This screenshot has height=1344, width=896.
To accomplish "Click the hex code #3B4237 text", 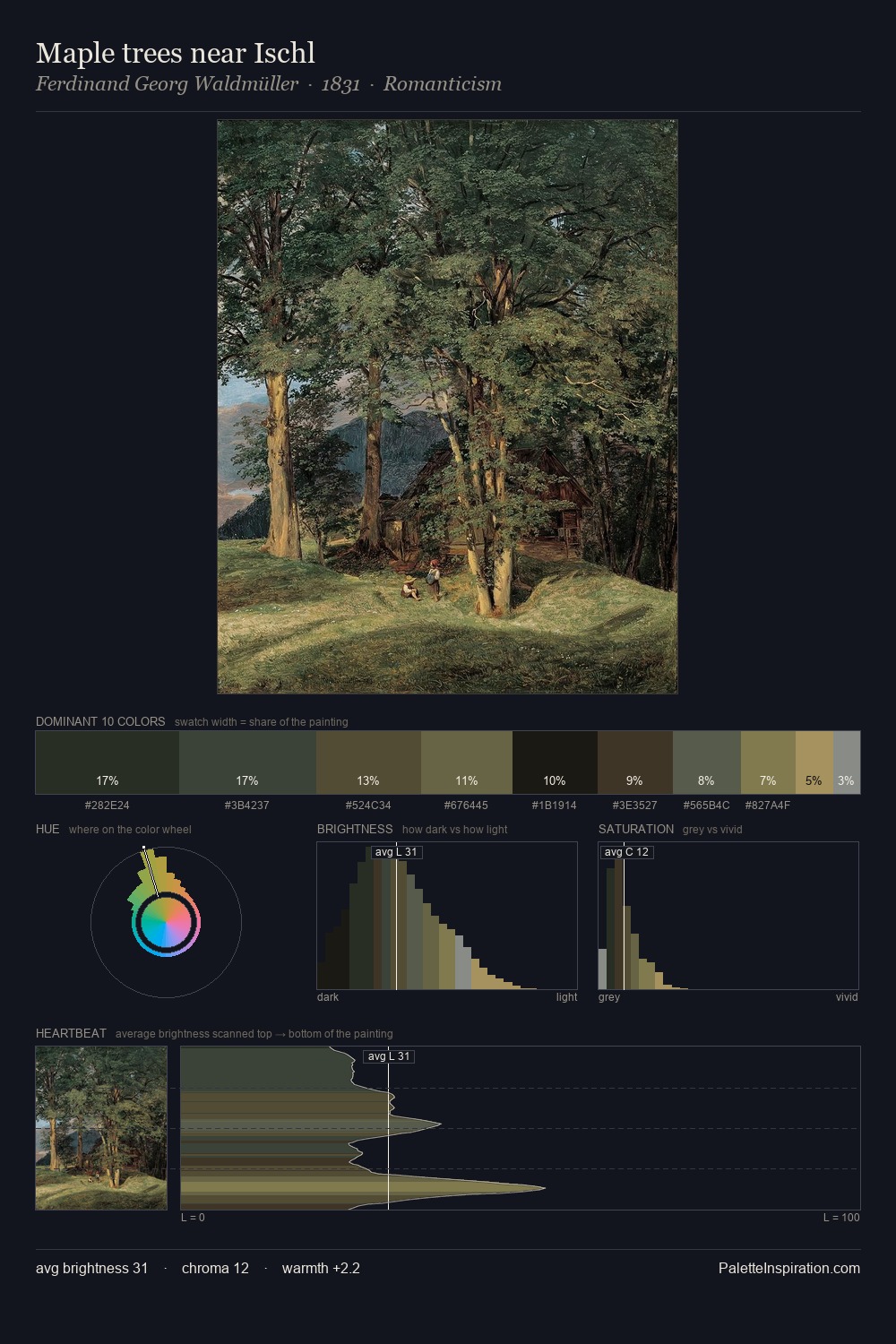I will (x=247, y=806).
